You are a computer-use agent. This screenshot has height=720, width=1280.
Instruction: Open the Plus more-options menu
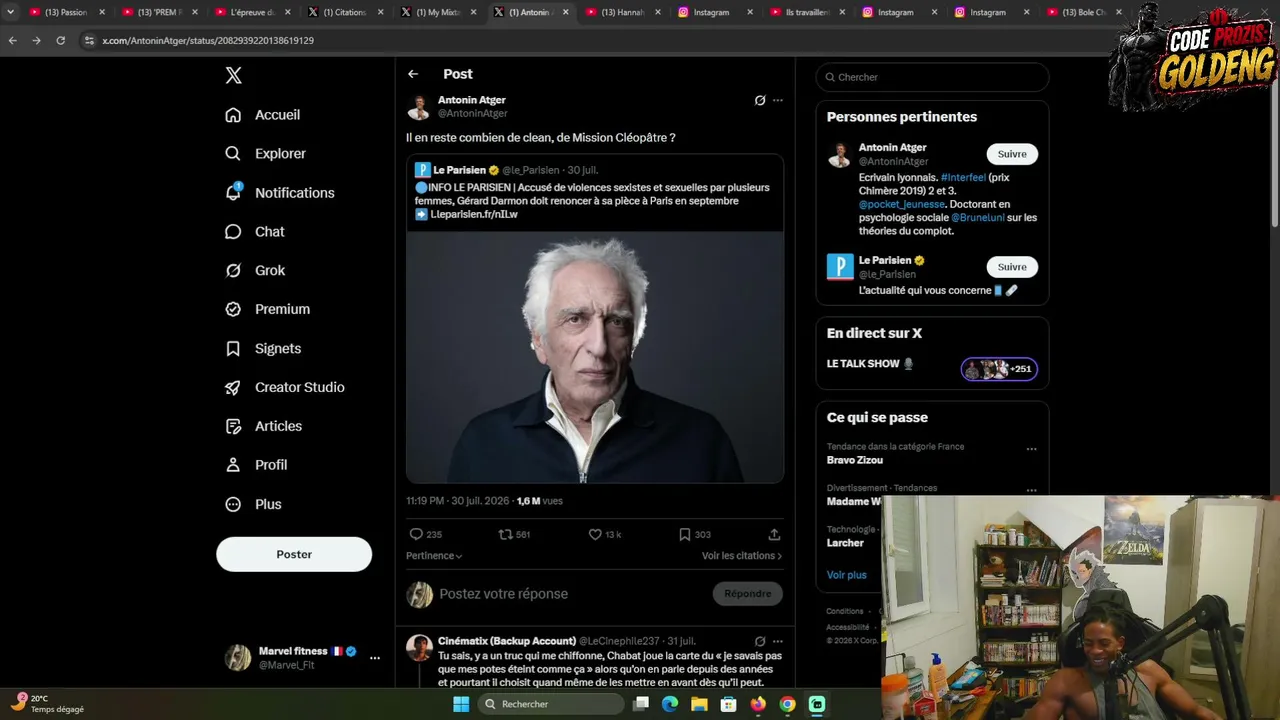(254, 504)
